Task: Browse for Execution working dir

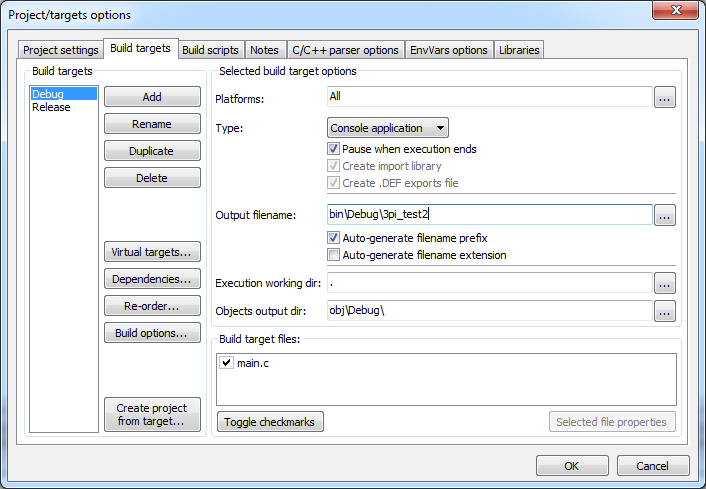Action: 665,284
